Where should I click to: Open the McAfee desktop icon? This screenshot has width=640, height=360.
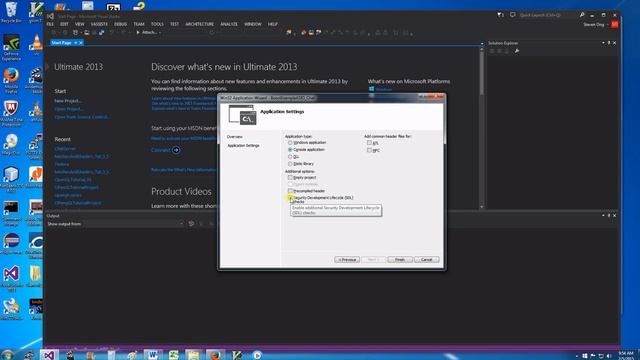tap(11, 113)
